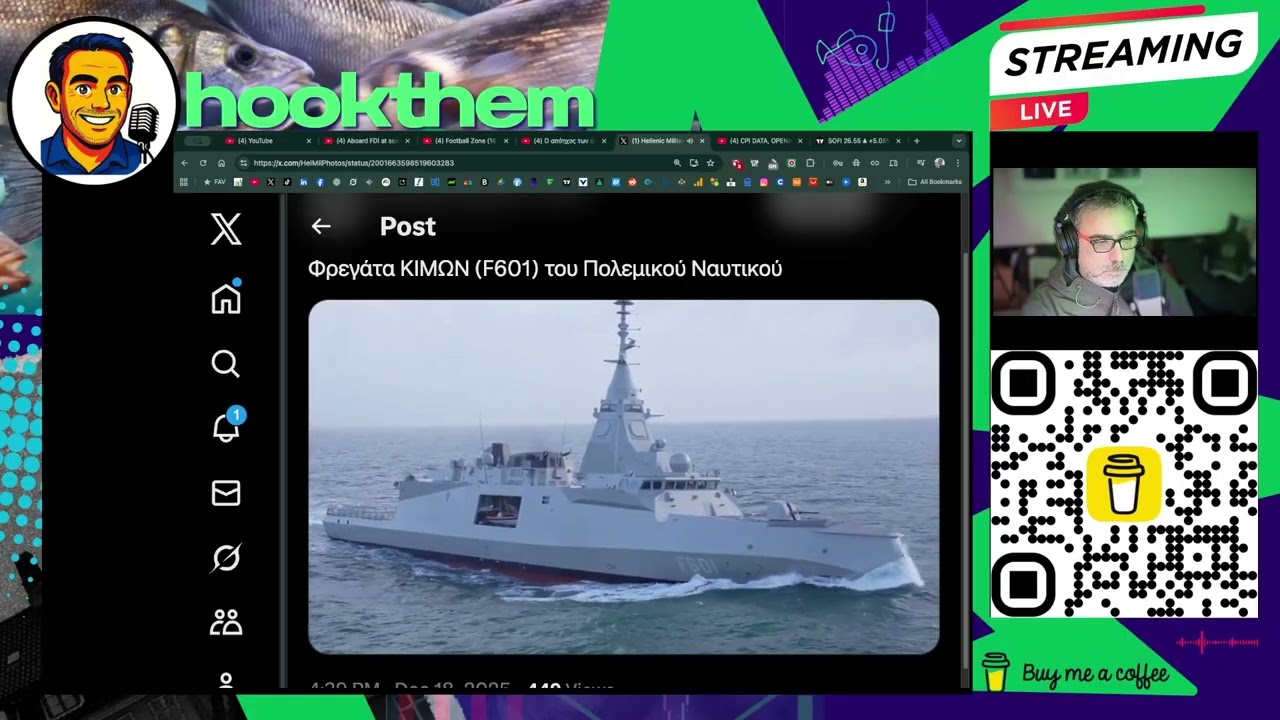This screenshot has height=720, width=1280.
Task: Open the FAV bookmarks folder
Action: 215,182
